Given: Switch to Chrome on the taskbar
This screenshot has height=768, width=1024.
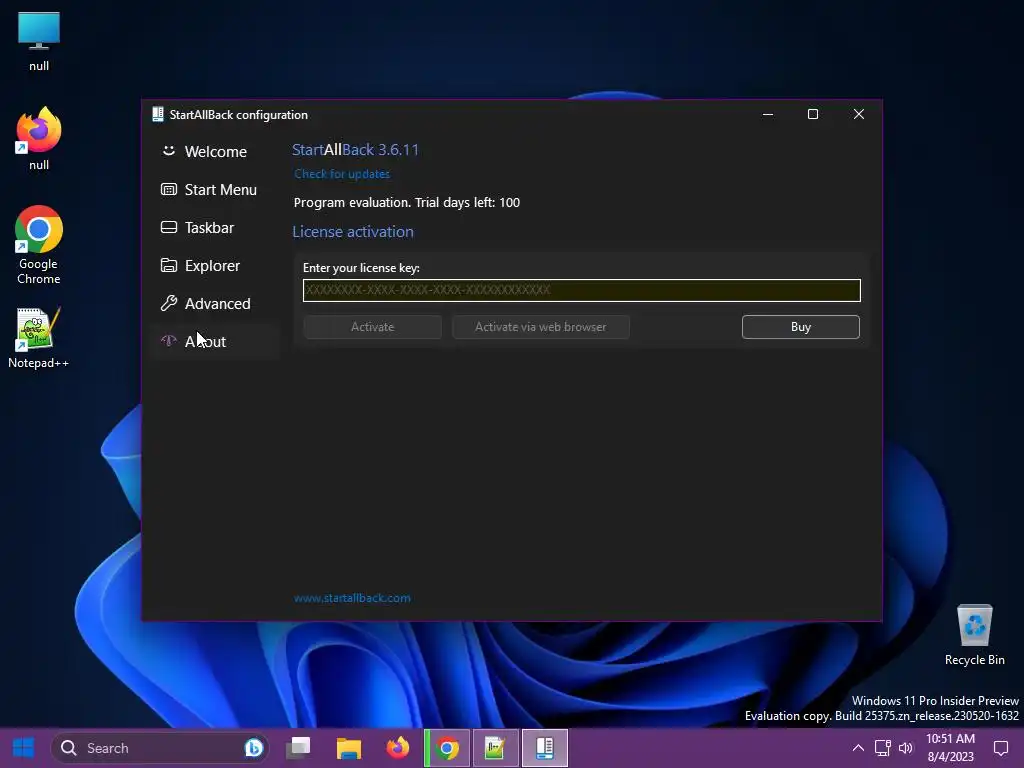Looking at the screenshot, I should pyautogui.click(x=447, y=748).
